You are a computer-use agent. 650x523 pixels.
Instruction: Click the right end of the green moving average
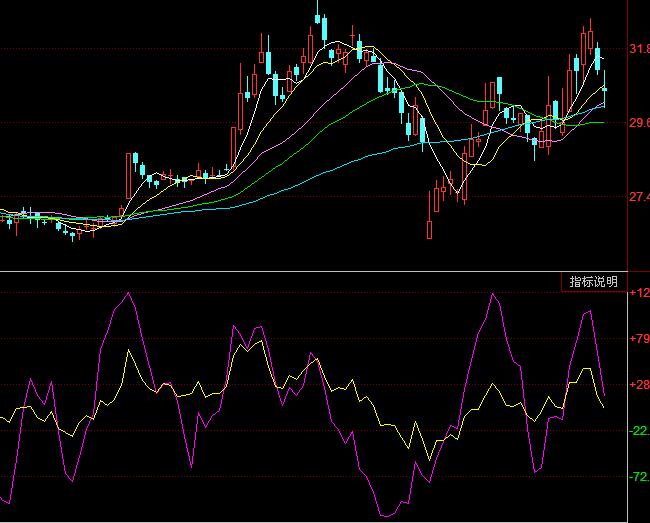coord(603,123)
